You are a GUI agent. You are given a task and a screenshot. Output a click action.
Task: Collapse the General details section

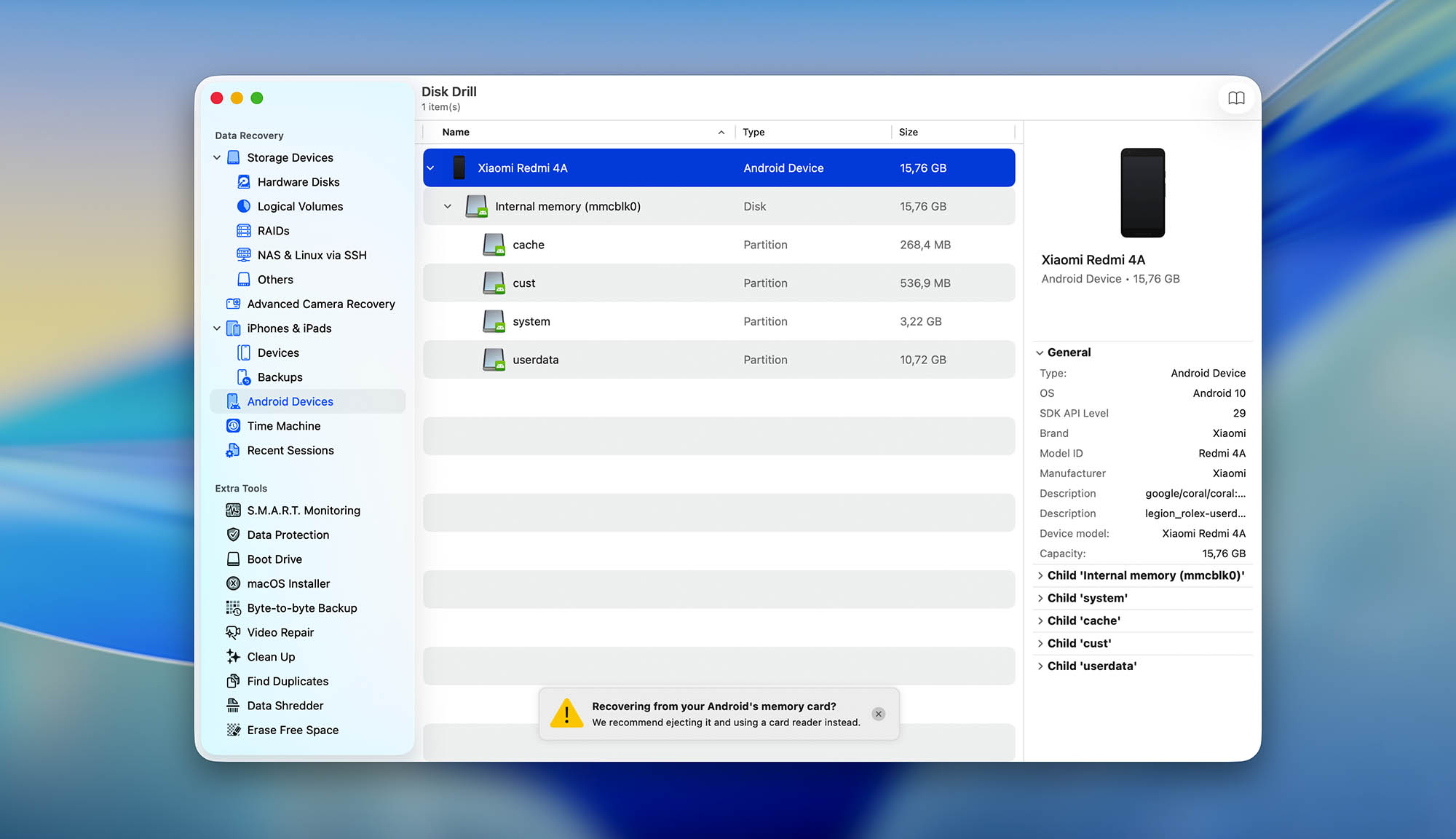pyautogui.click(x=1040, y=352)
